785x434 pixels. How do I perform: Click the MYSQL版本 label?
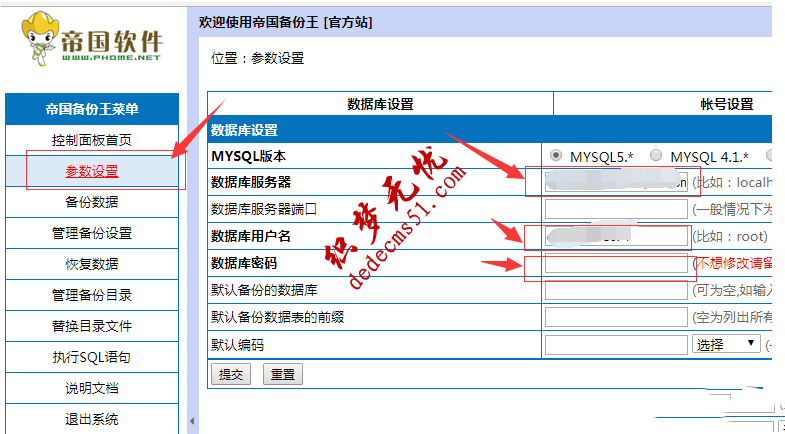[x=248, y=156]
